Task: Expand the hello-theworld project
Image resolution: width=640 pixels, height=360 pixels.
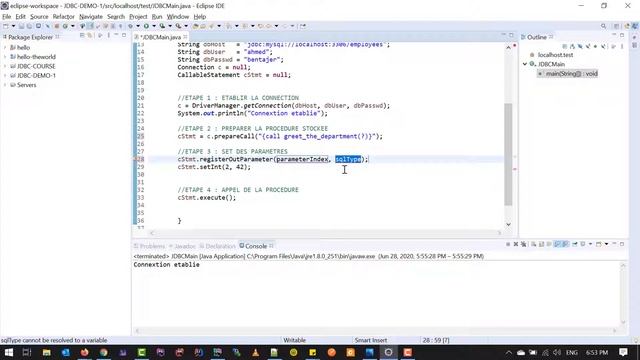Action: 5,57
